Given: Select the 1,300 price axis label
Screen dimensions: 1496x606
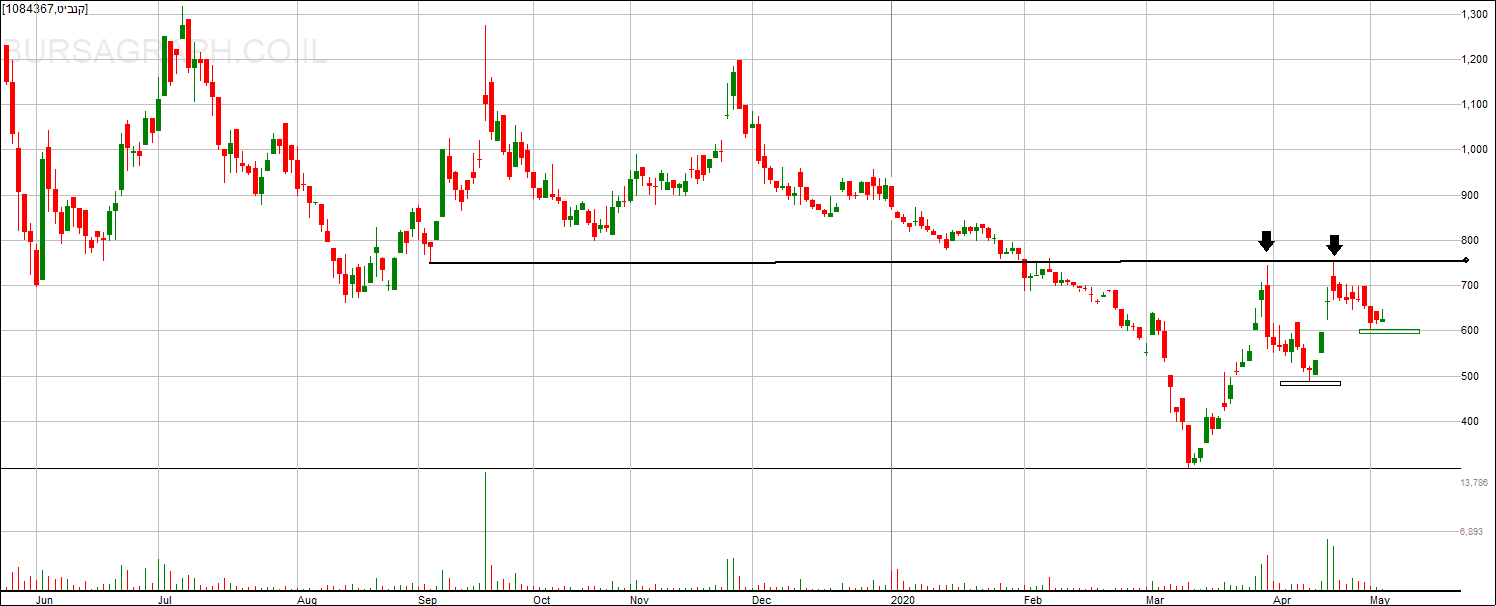Looking at the screenshot, I should (1475, 15).
